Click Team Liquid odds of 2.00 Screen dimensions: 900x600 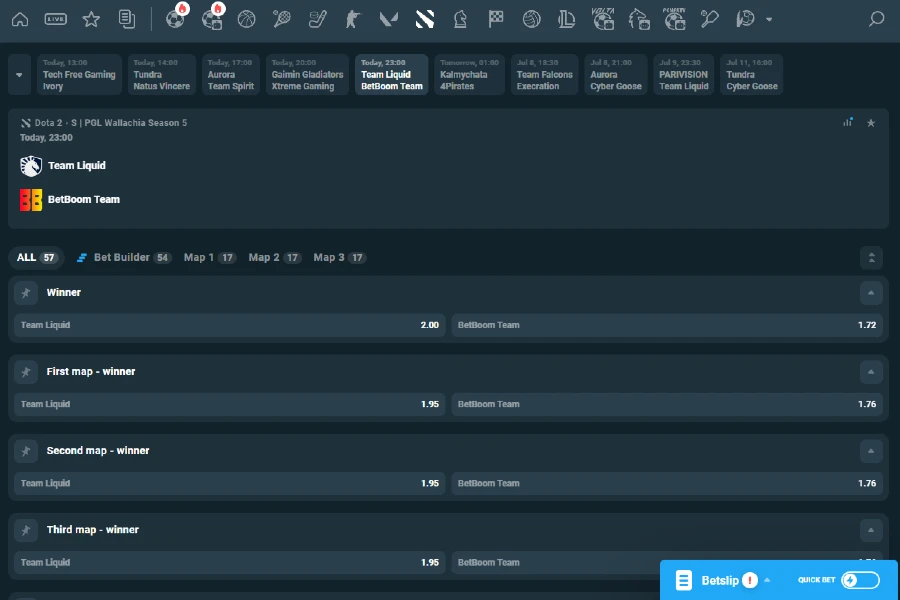[x=225, y=324]
